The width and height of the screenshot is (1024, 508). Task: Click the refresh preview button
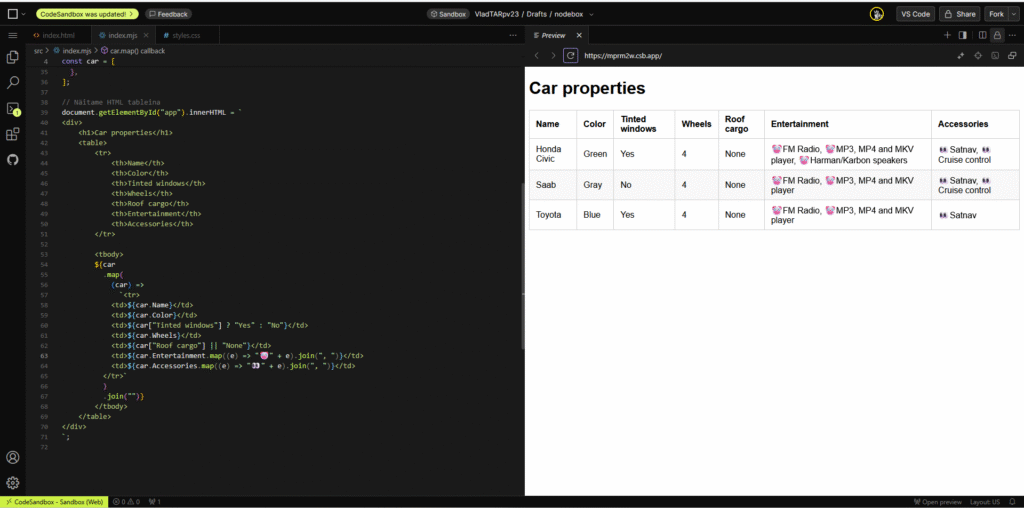pos(570,56)
